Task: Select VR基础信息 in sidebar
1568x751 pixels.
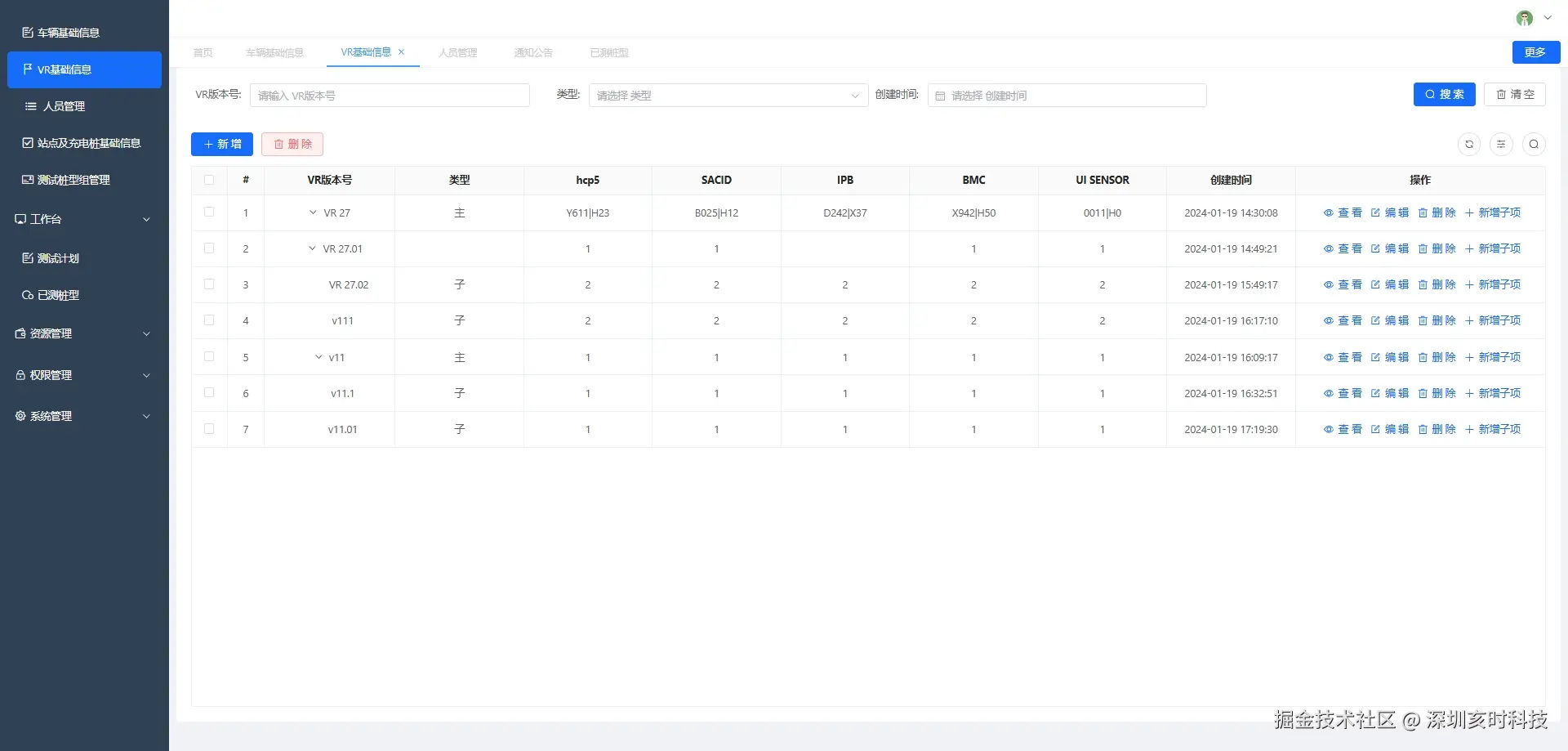Action: [x=84, y=69]
